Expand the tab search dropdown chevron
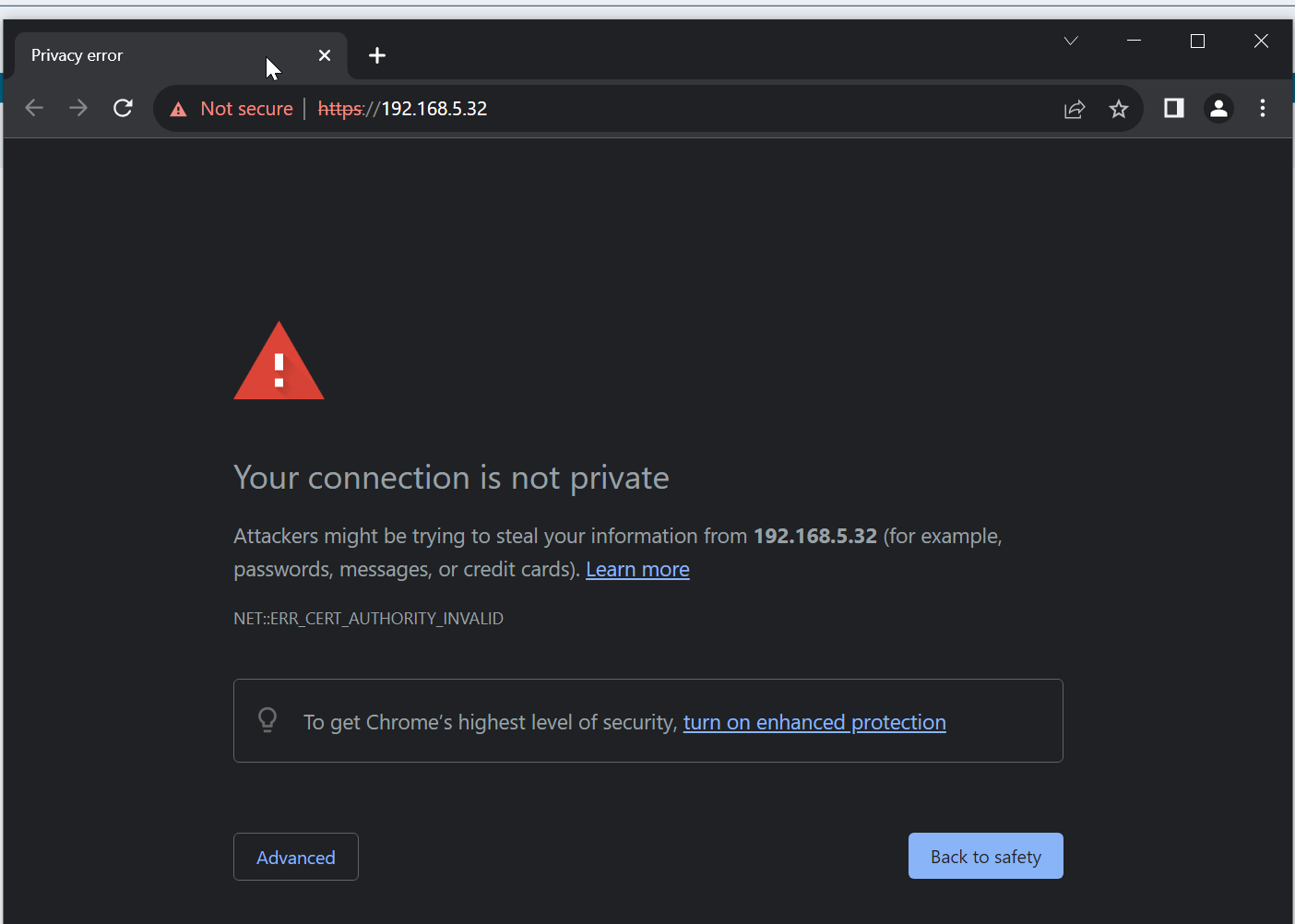The height and width of the screenshot is (924, 1295). click(1071, 41)
